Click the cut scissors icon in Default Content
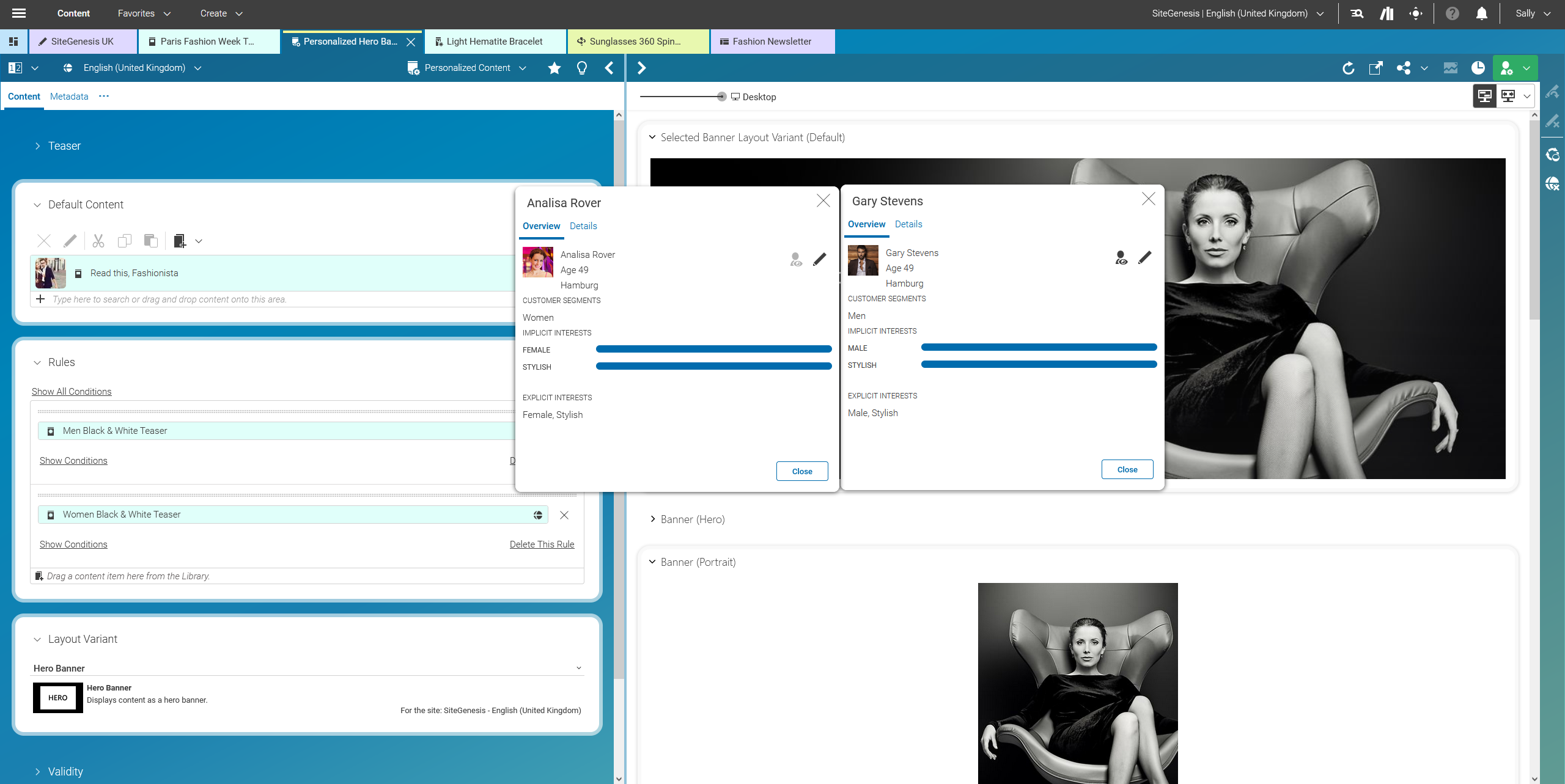The width and height of the screenshot is (1565, 784). [98, 241]
